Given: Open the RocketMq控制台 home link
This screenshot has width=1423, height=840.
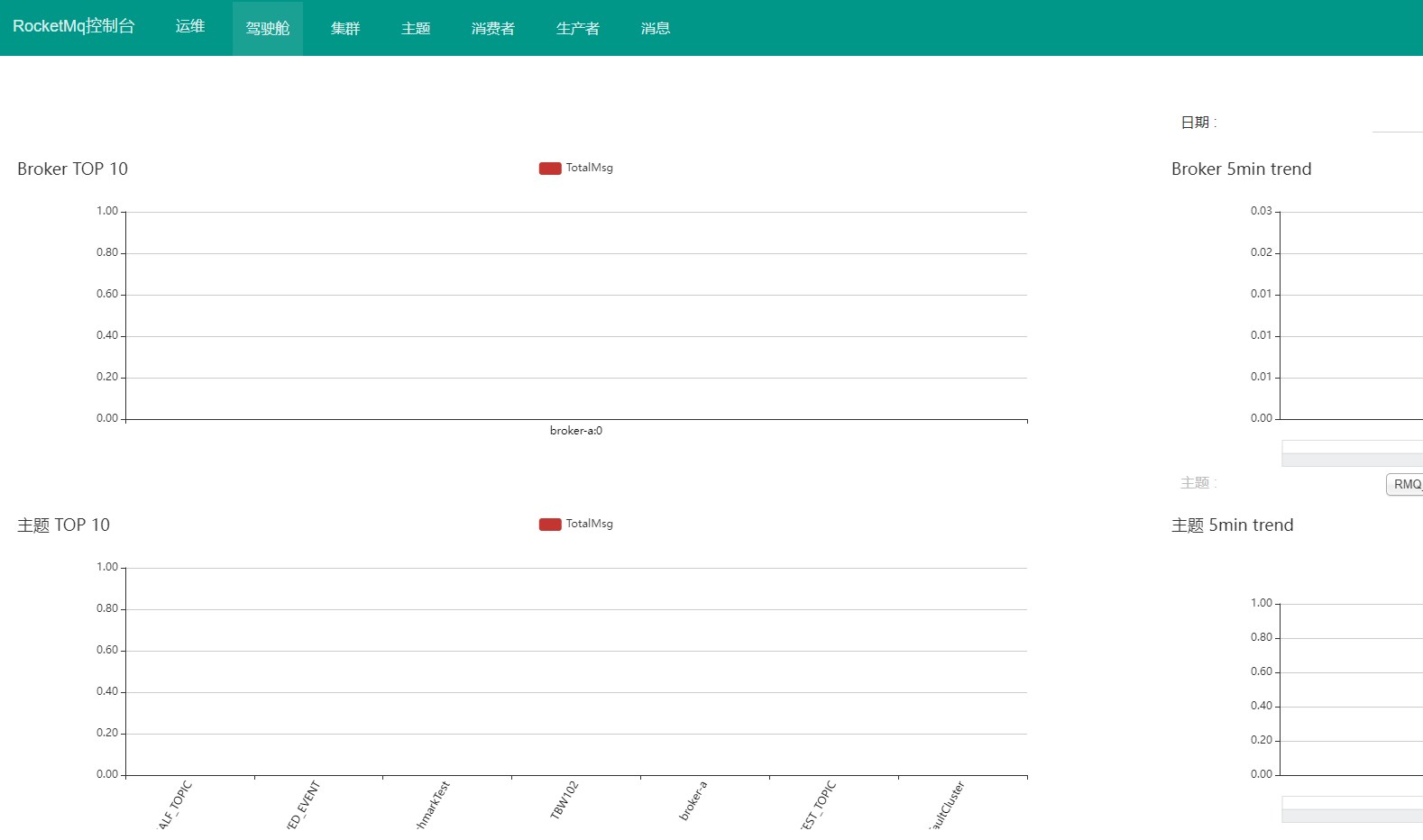Looking at the screenshot, I should click(x=74, y=26).
